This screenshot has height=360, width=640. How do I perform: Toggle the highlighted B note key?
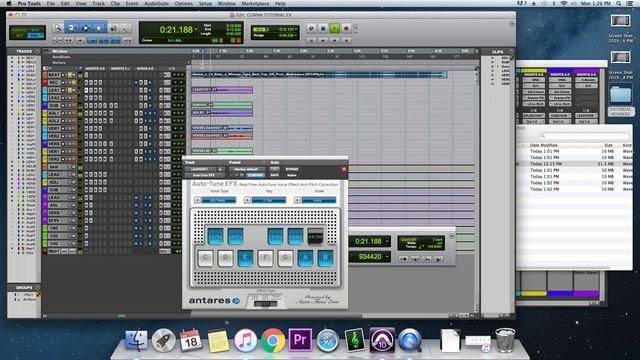coord(325,258)
